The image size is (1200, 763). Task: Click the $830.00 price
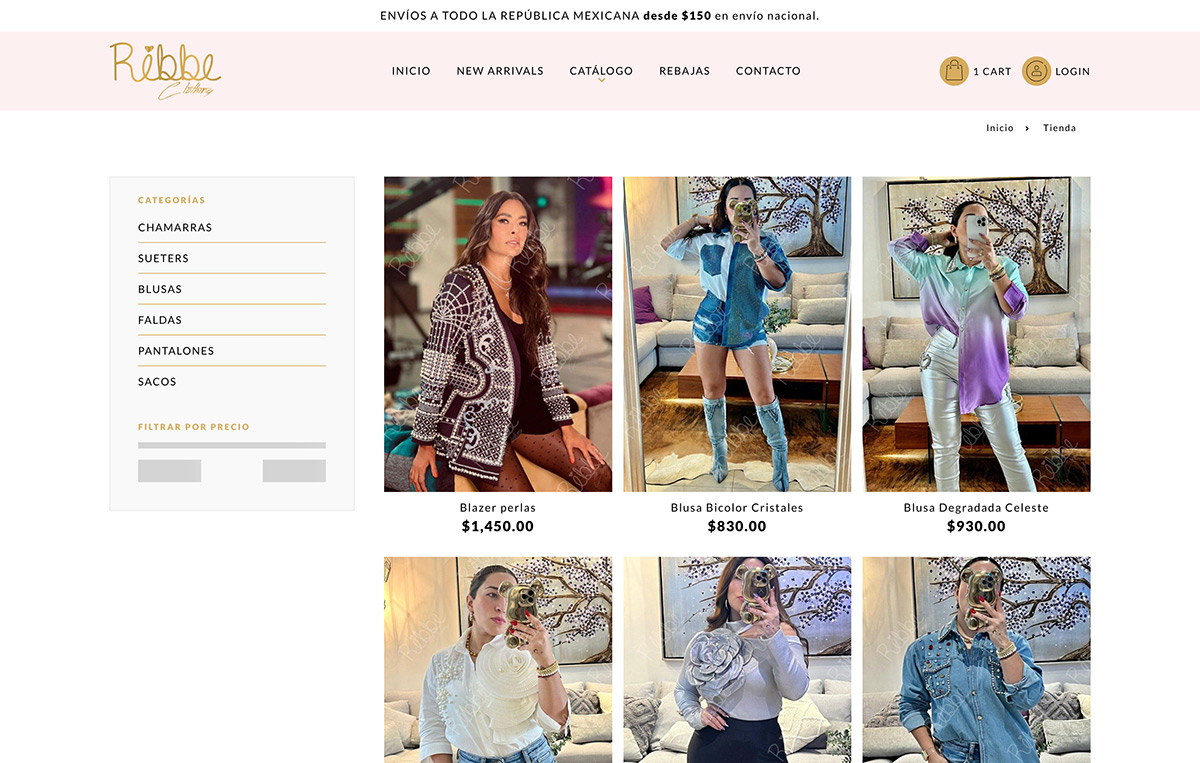click(x=737, y=526)
